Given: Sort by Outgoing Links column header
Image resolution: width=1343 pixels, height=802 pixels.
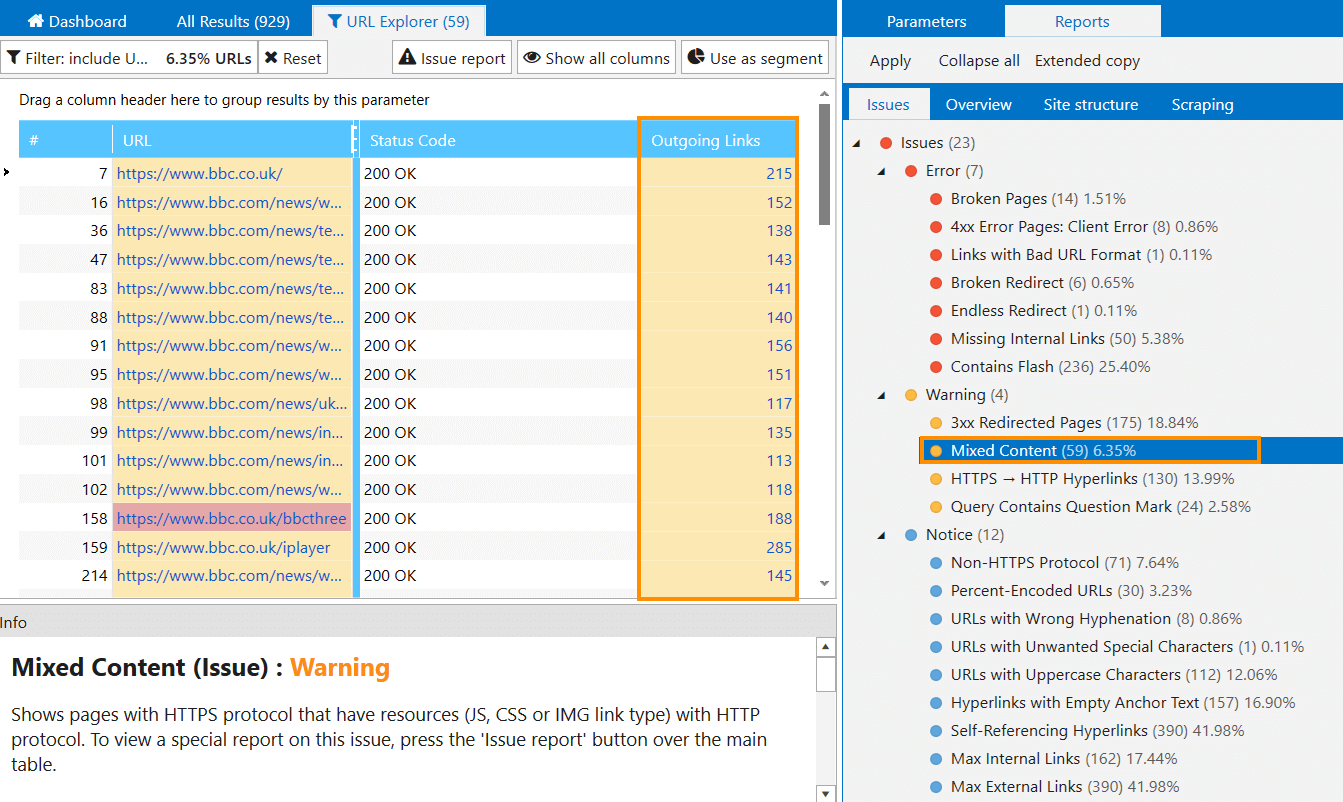Looking at the screenshot, I should (x=718, y=140).
